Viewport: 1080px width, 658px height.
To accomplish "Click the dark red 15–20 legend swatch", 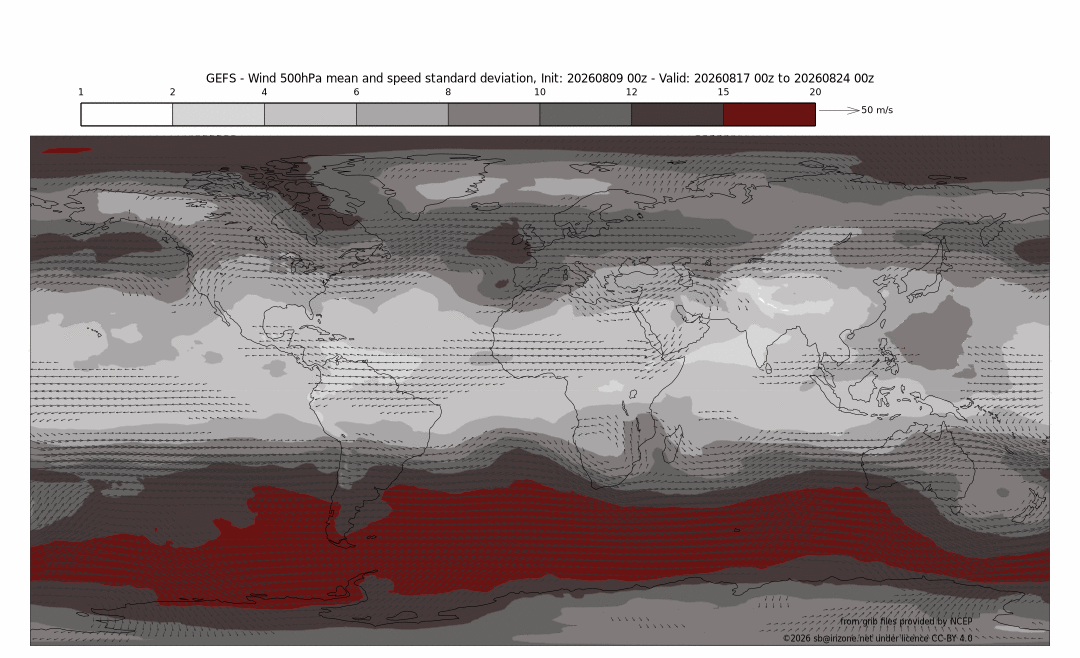I will [x=769, y=114].
